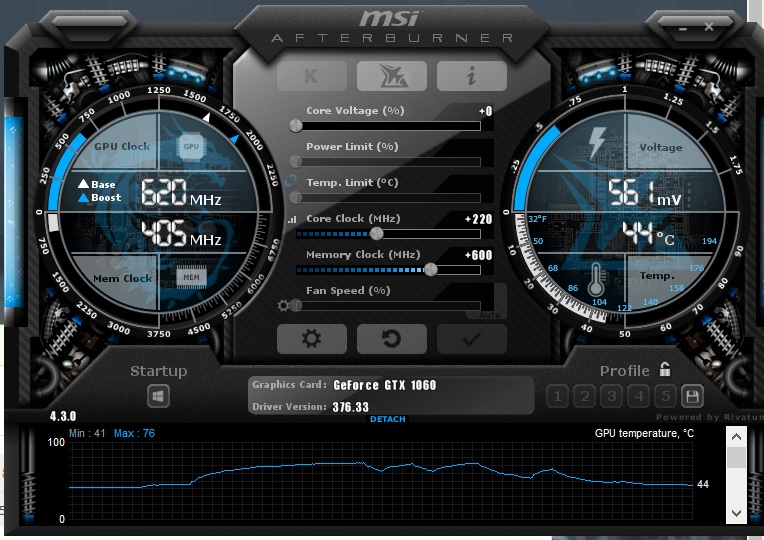
Task: Click the Core Voltage slider handle
Action: pyautogui.click(x=296, y=126)
